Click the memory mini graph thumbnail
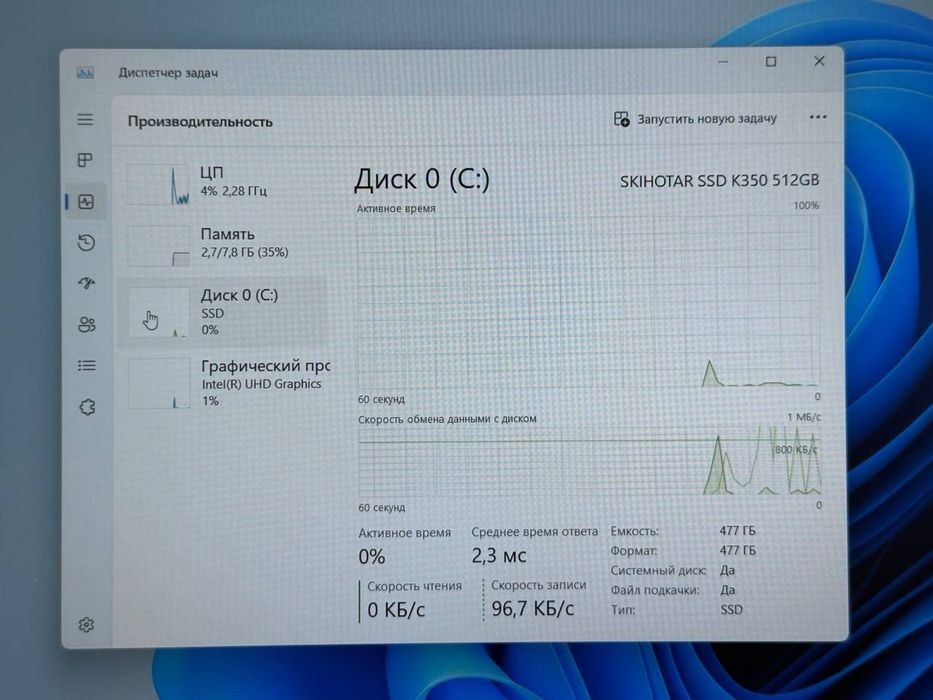Screen dimensions: 933x700 [x=158, y=245]
